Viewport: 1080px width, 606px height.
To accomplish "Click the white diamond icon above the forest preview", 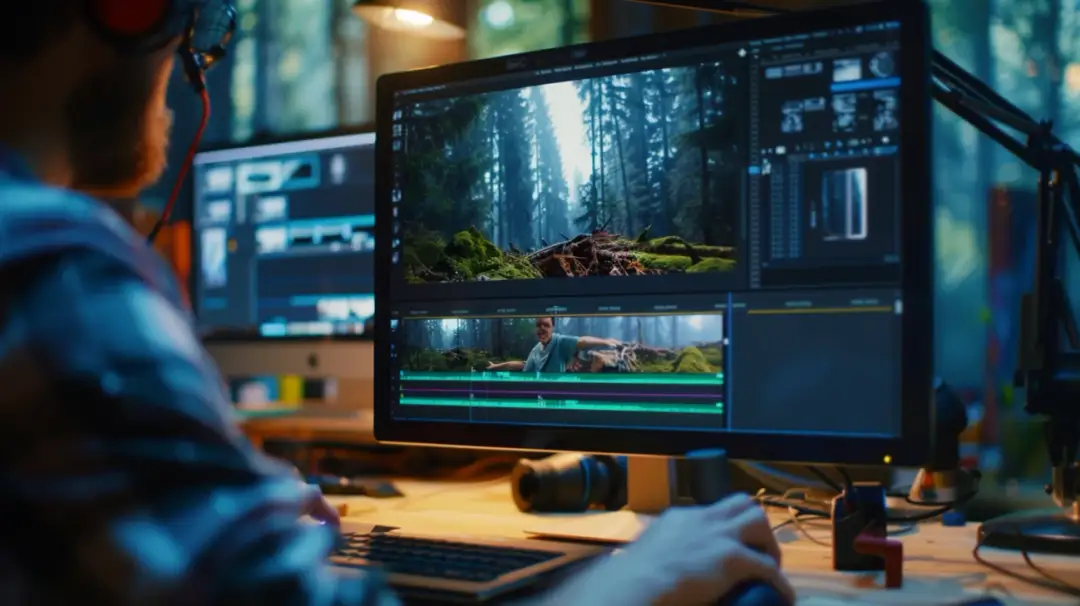I will [x=741, y=51].
